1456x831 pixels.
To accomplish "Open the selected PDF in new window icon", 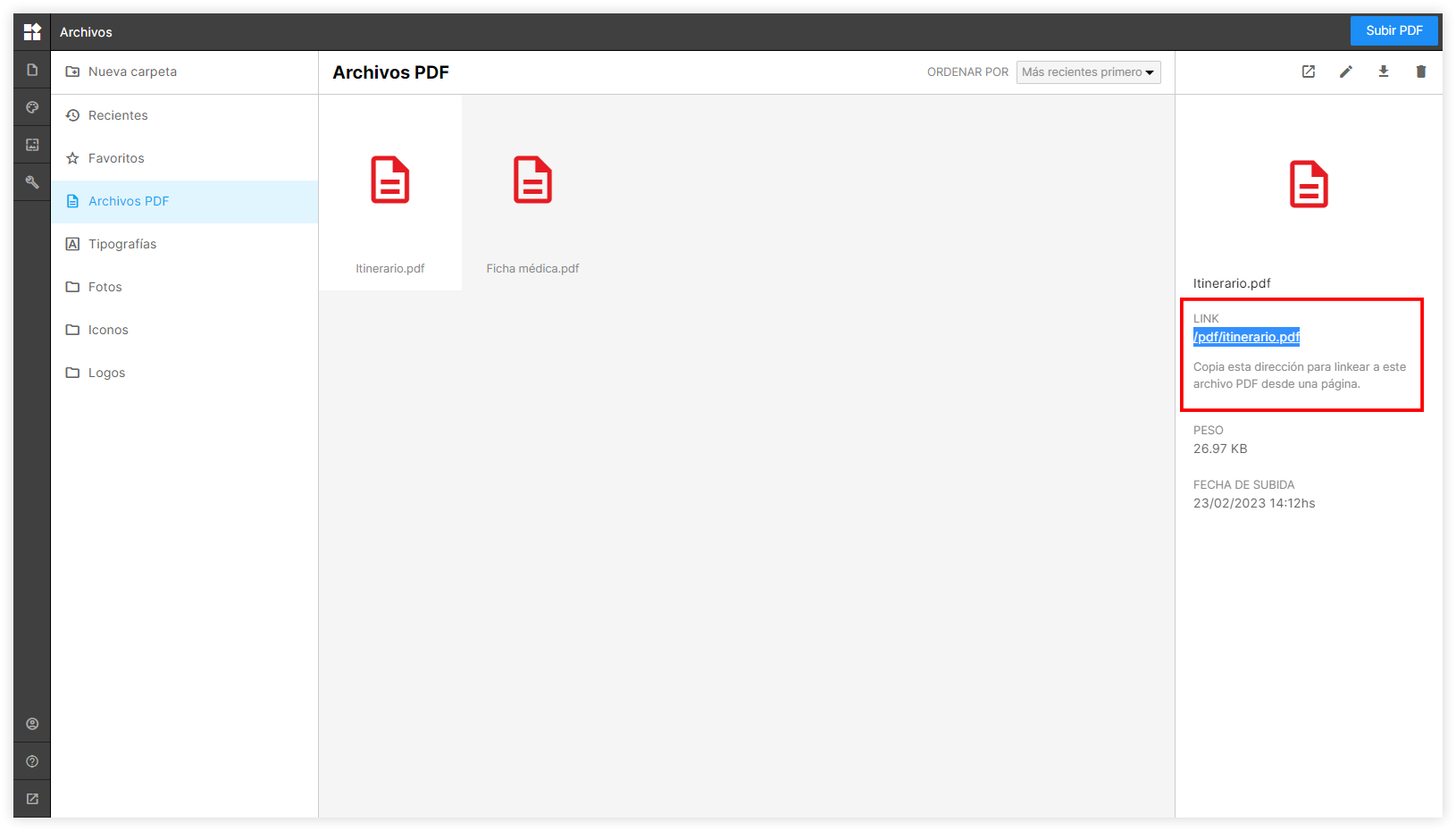I will (x=1308, y=71).
